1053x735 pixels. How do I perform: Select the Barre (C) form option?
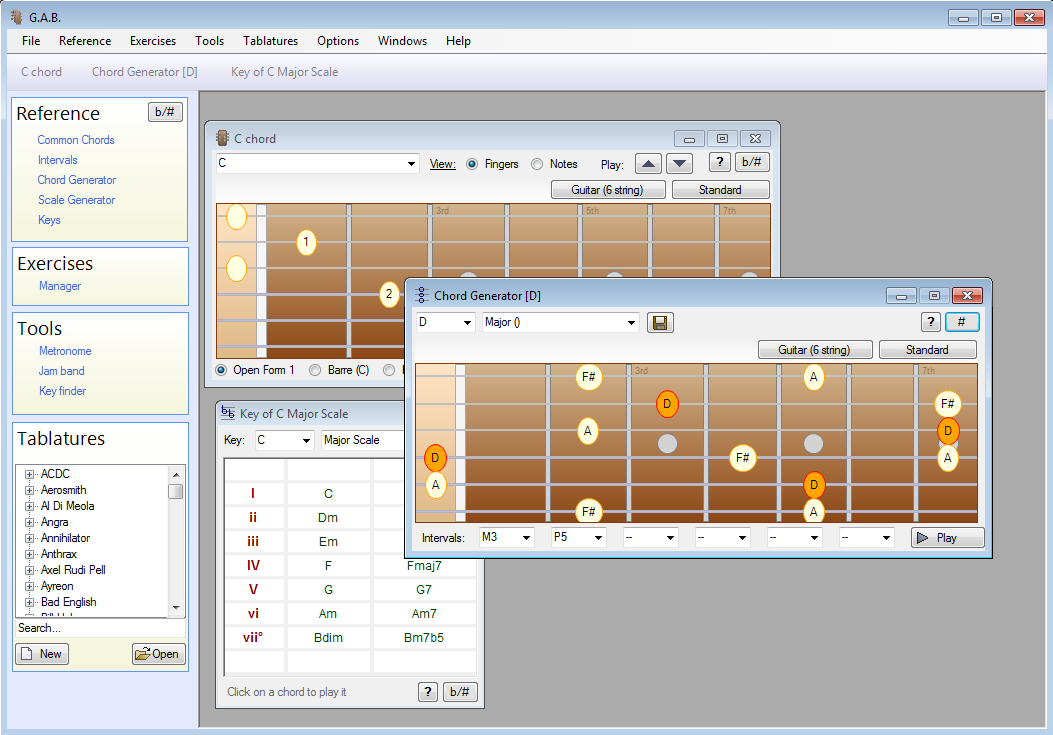[x=315, y=370]
